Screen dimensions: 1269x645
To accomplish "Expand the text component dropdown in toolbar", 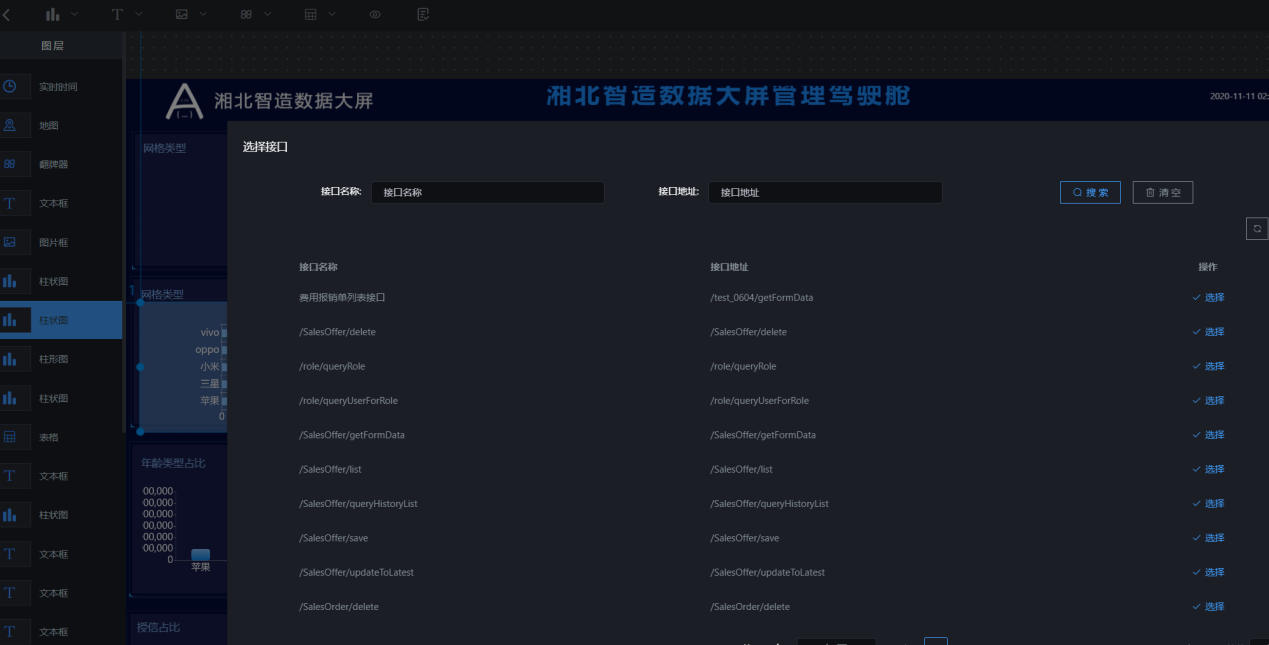I will (x=126, y=14).
